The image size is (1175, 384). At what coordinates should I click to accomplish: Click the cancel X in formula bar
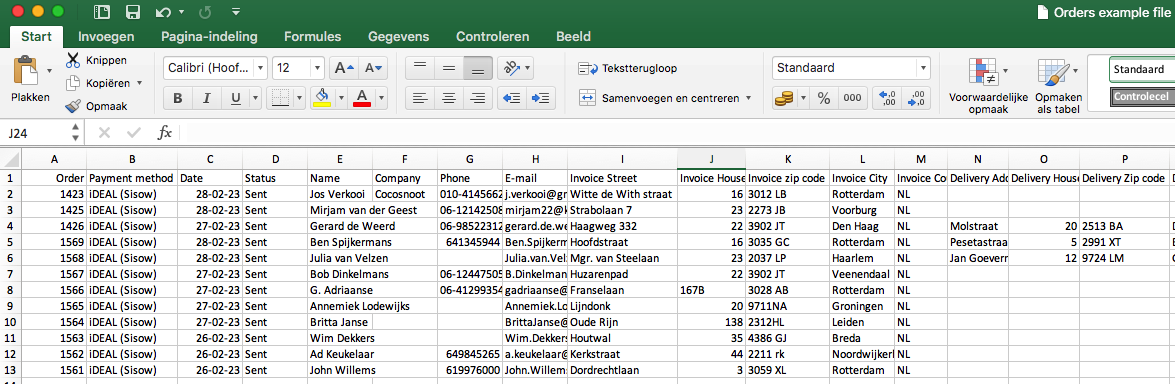pyautogui.click(x=104, y=133)
